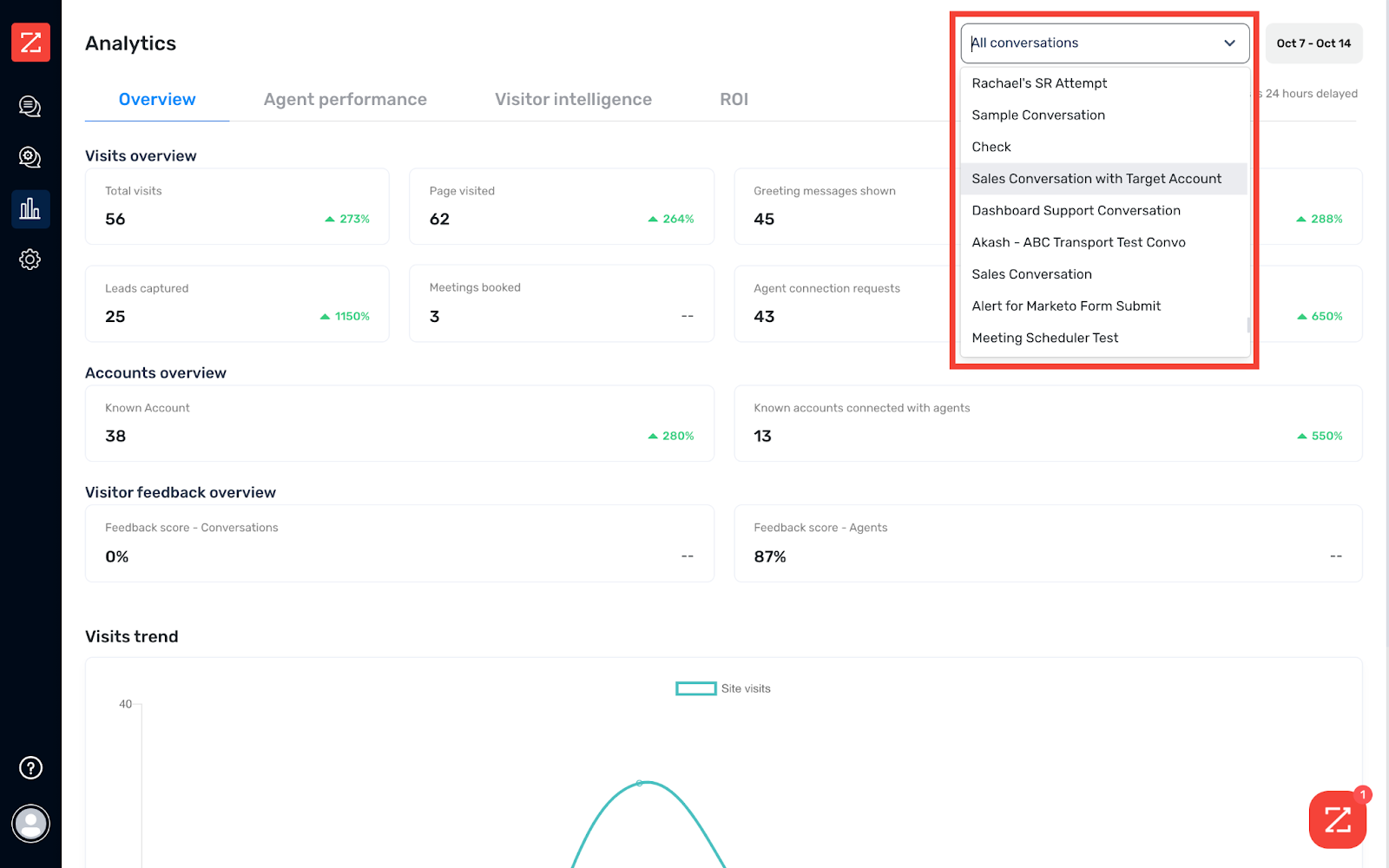
Task: Click the 273% increase on Total visits
Action: [347, 220]
